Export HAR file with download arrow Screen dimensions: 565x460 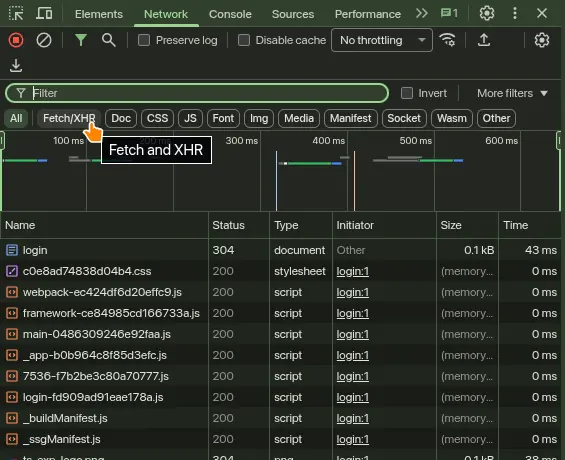coord(16,66)
